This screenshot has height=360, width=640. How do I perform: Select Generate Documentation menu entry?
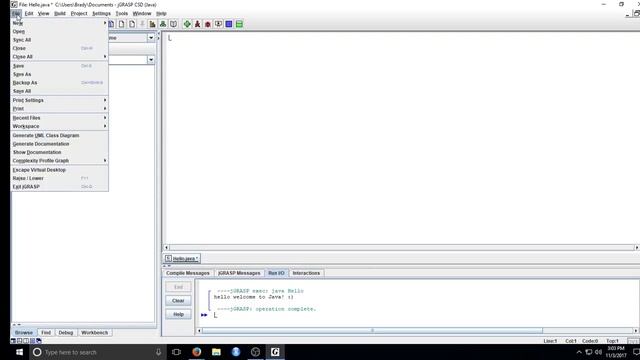point(60,144)
